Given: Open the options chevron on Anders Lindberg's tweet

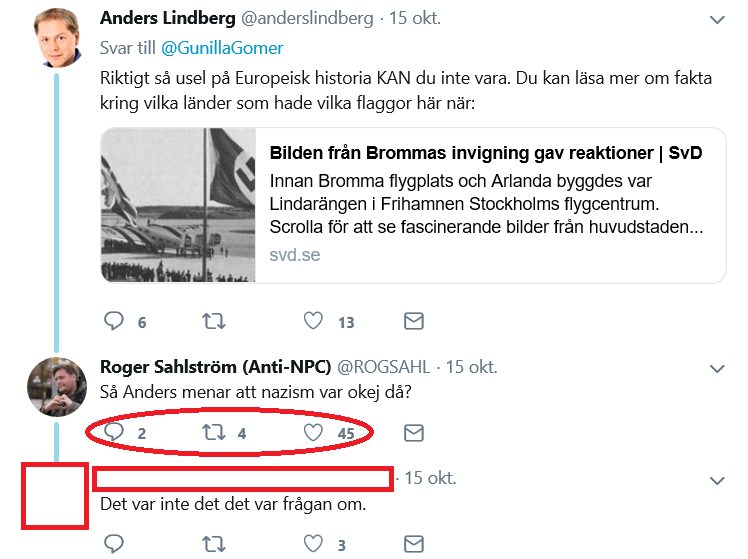Looking at the screenshot, I should tap(716, 19).
